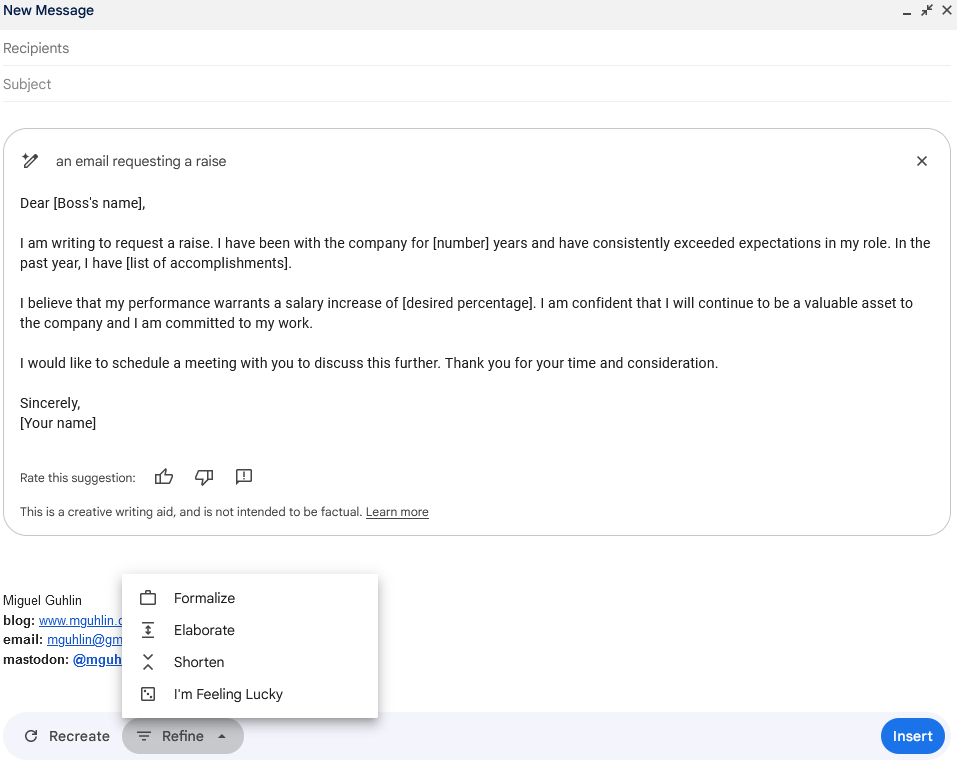Click the Formalize briefcase icon
The height and width of the screenshot is (764, 957).
pos(148,598)
